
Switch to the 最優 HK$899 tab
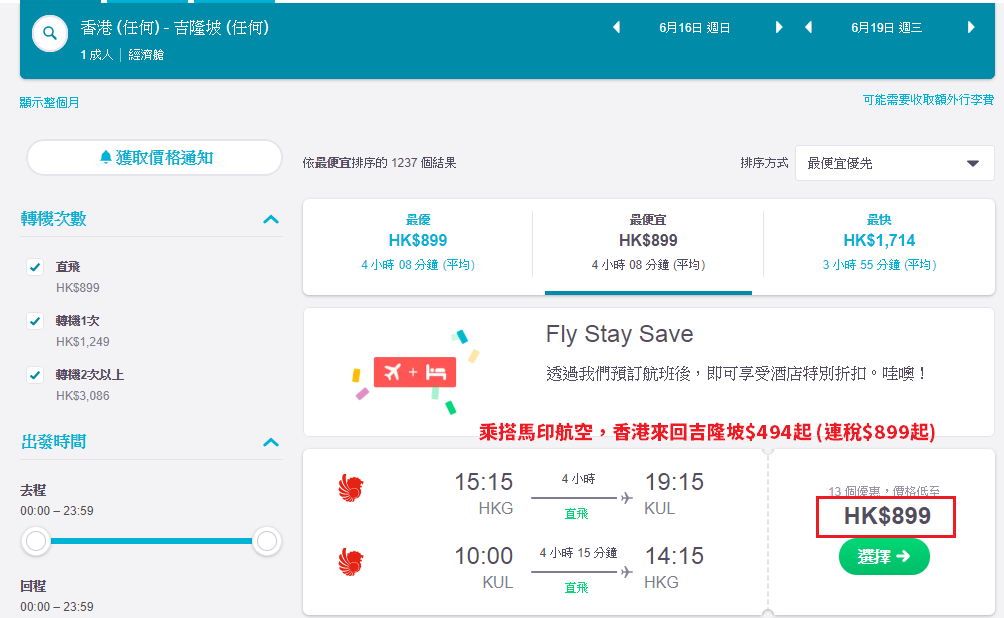coord(418,243)
